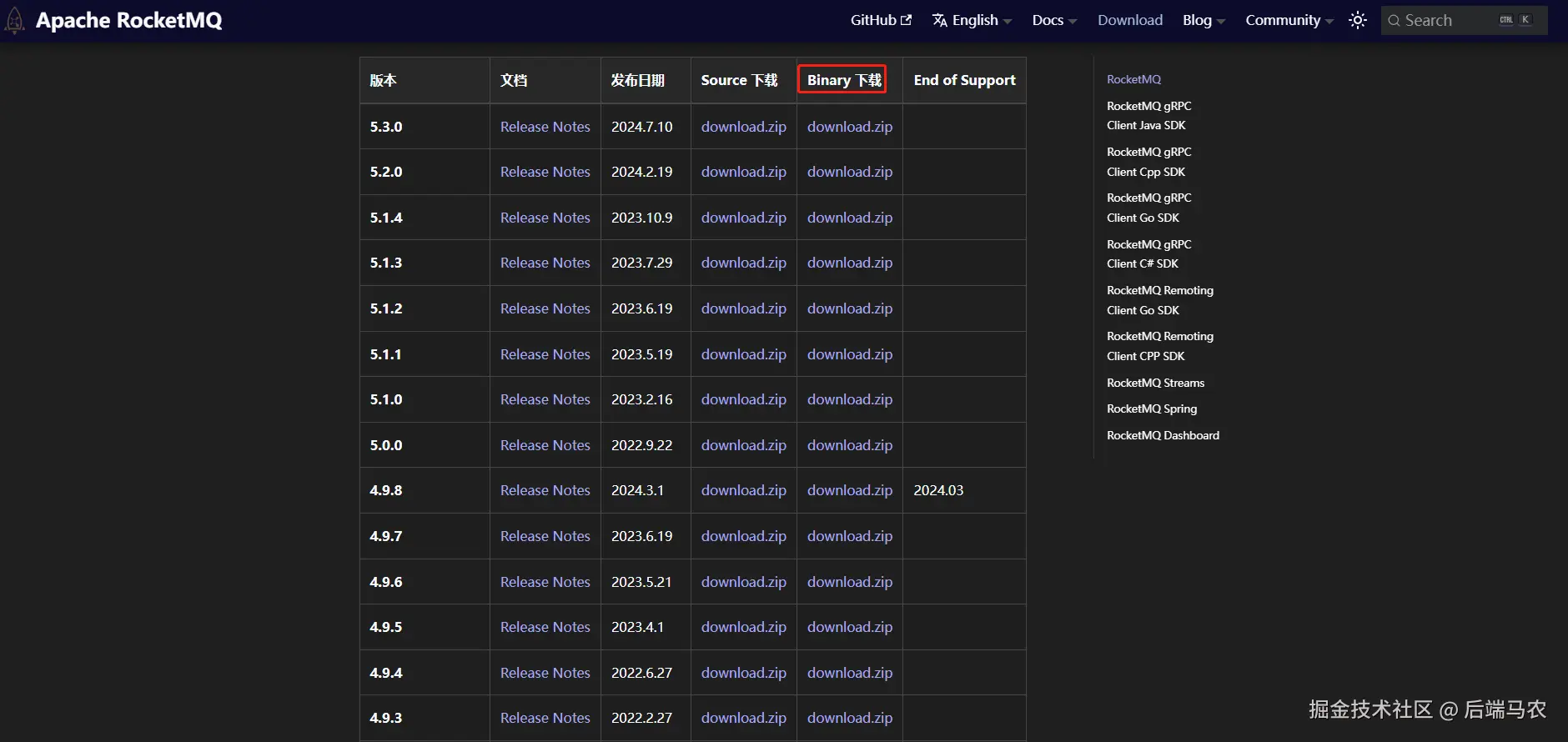The height and width of the screenshot is (742, 1568).
Task: Click the version 5.0.0 cell
Action: (x=425, y=445)
